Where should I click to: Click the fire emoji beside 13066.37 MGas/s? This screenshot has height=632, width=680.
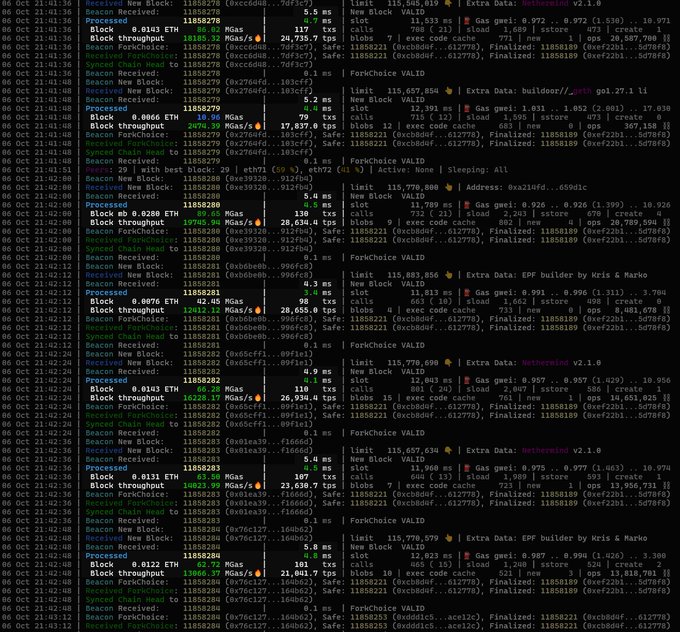[x=258, y=573]
